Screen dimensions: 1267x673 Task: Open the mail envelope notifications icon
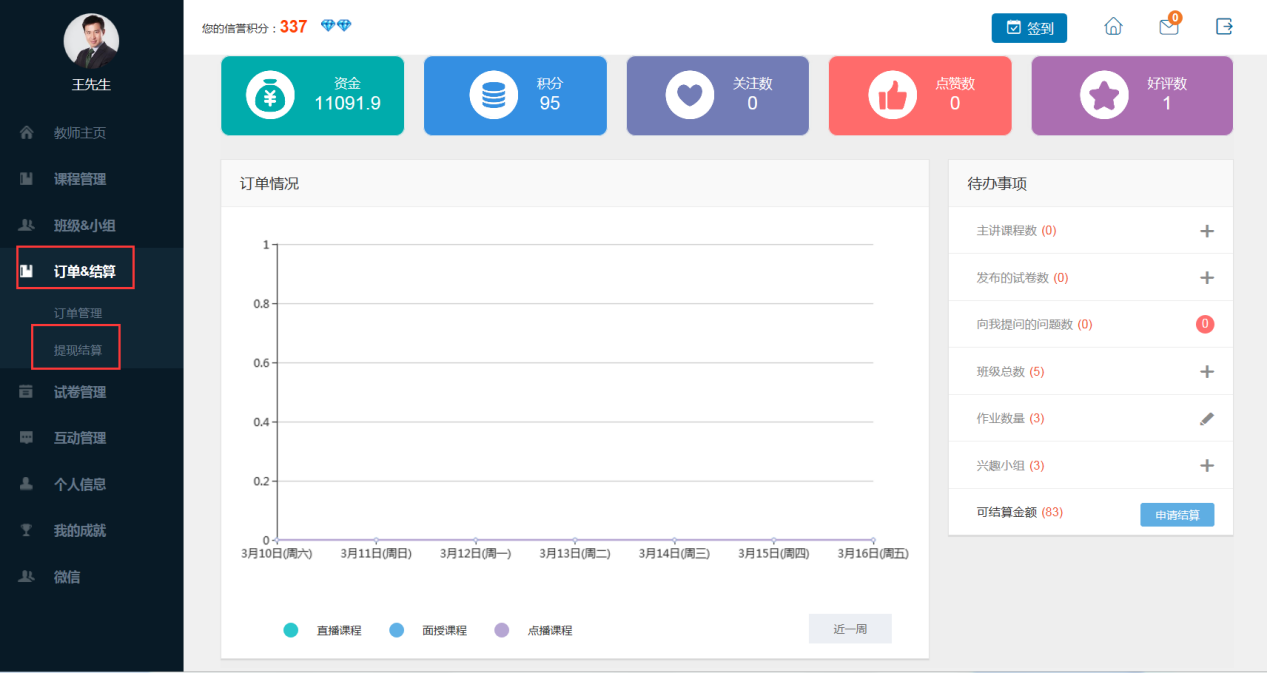[1169, 27]
